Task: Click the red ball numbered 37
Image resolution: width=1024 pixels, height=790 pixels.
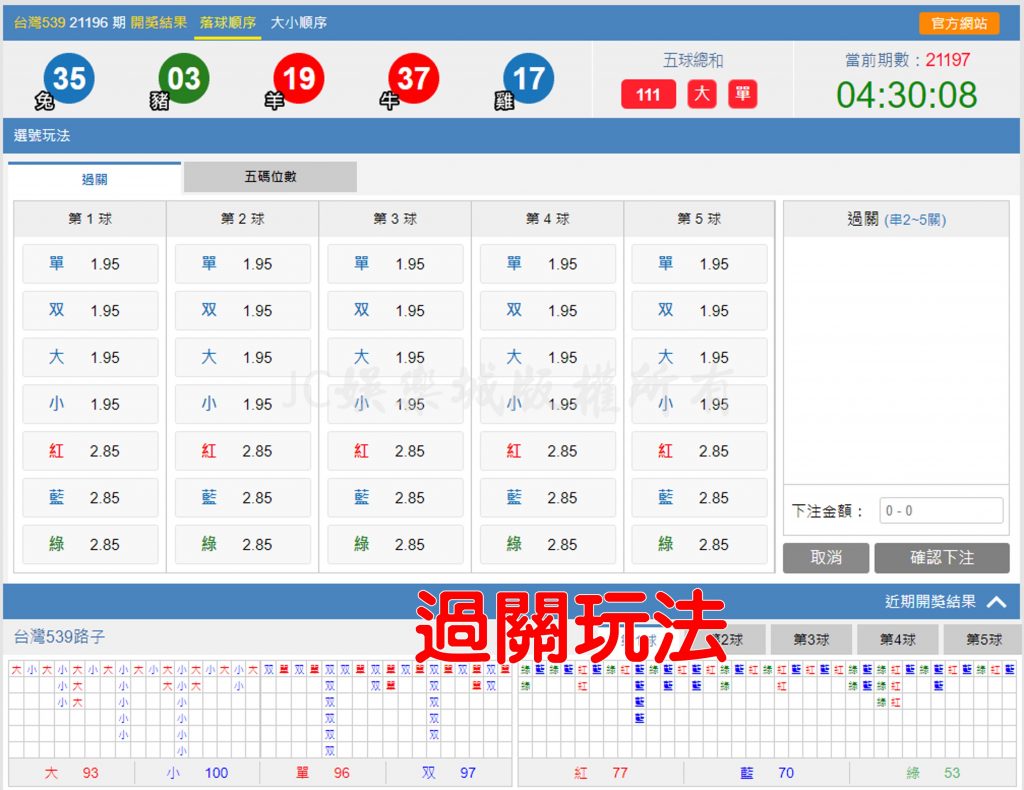Action: (413, 78)
